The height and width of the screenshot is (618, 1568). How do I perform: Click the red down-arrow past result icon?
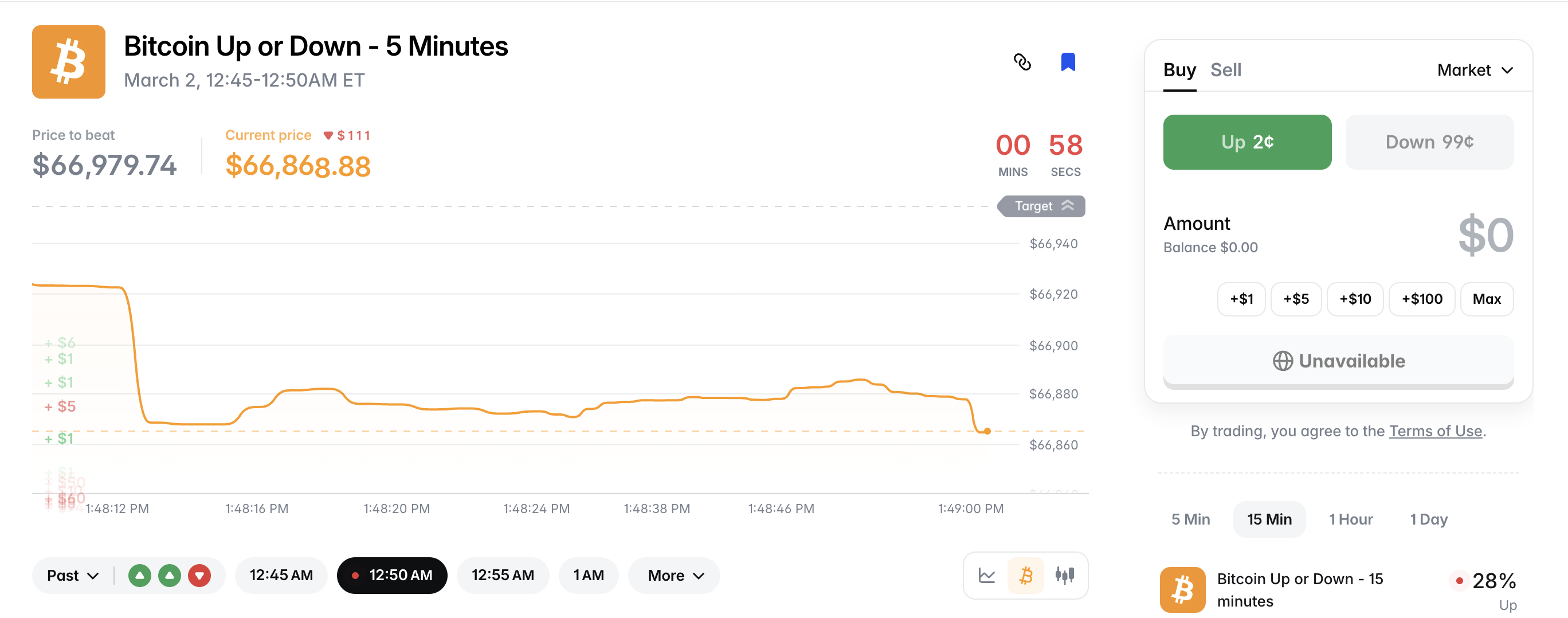tap(199, 576)
